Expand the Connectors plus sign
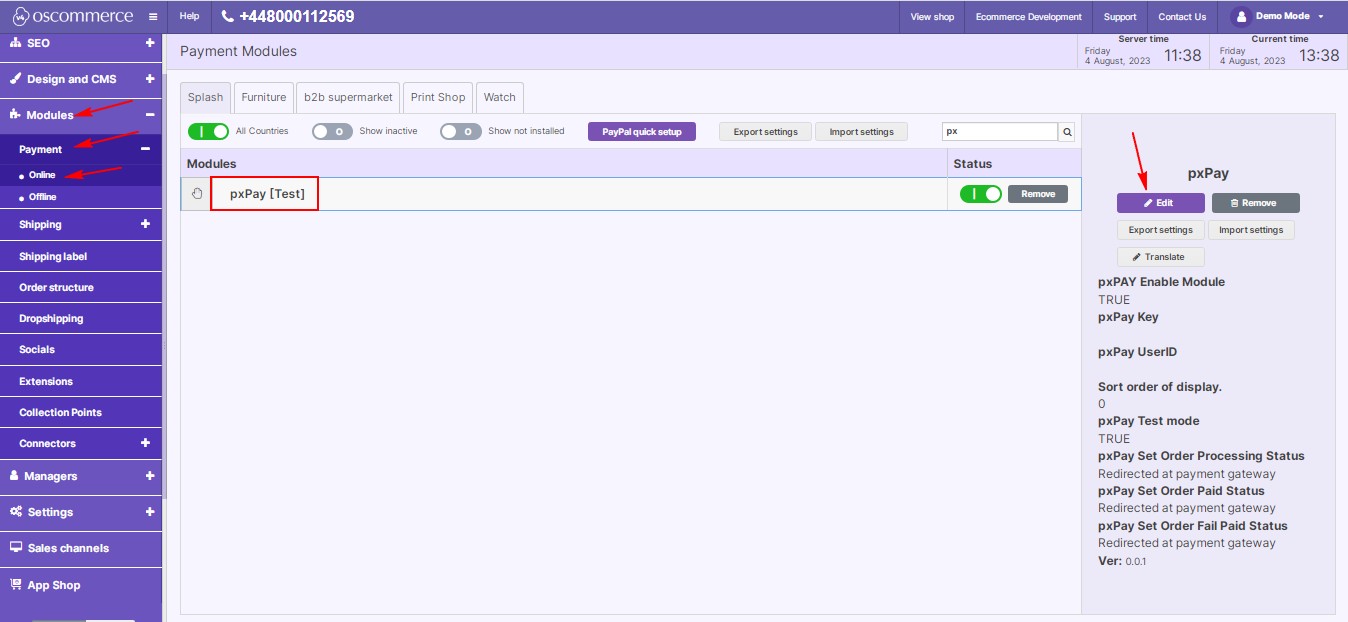 pos(145,443)
